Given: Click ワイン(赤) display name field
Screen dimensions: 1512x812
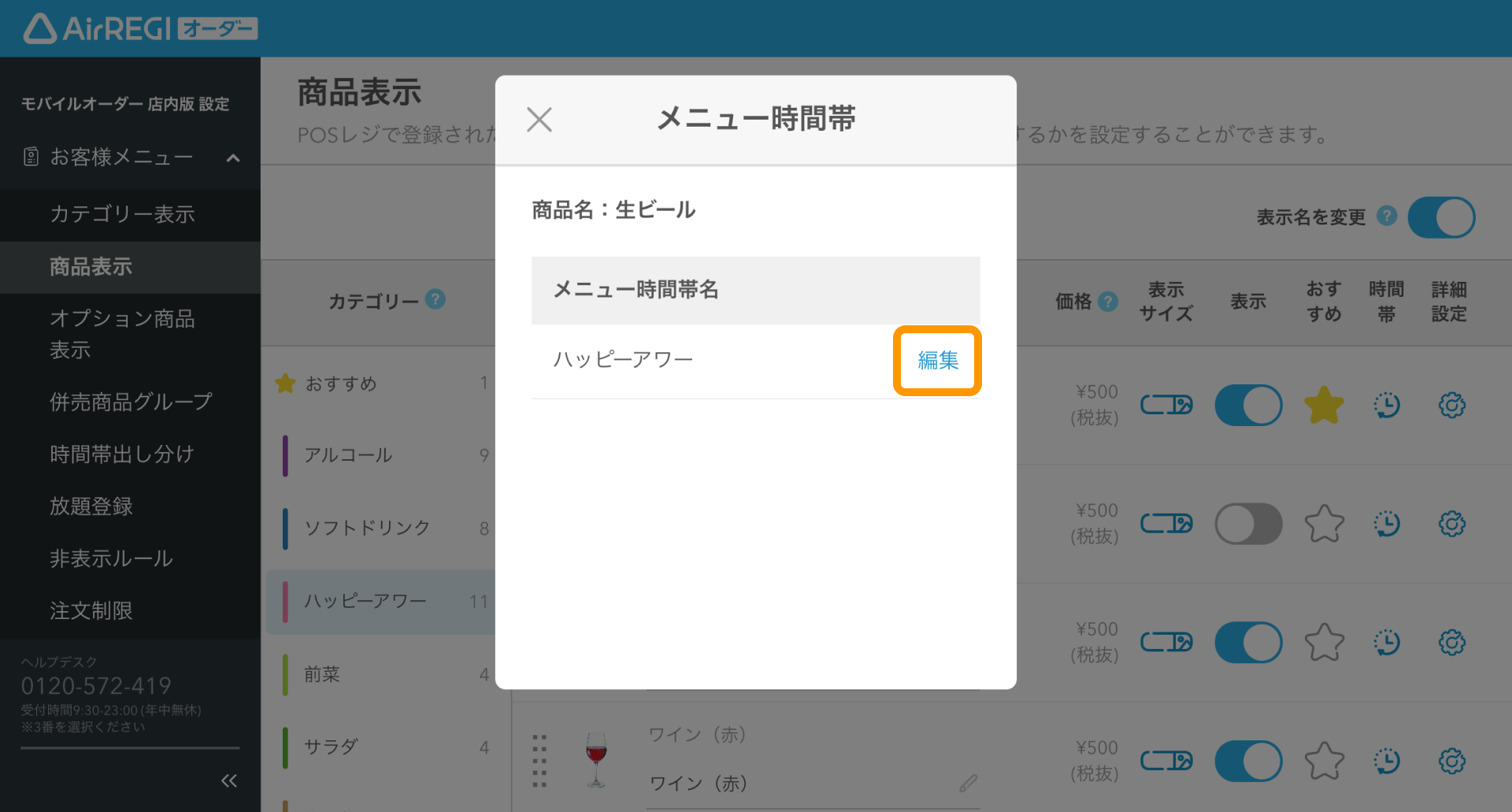Looking at the screenshot, I should (813, 784).
